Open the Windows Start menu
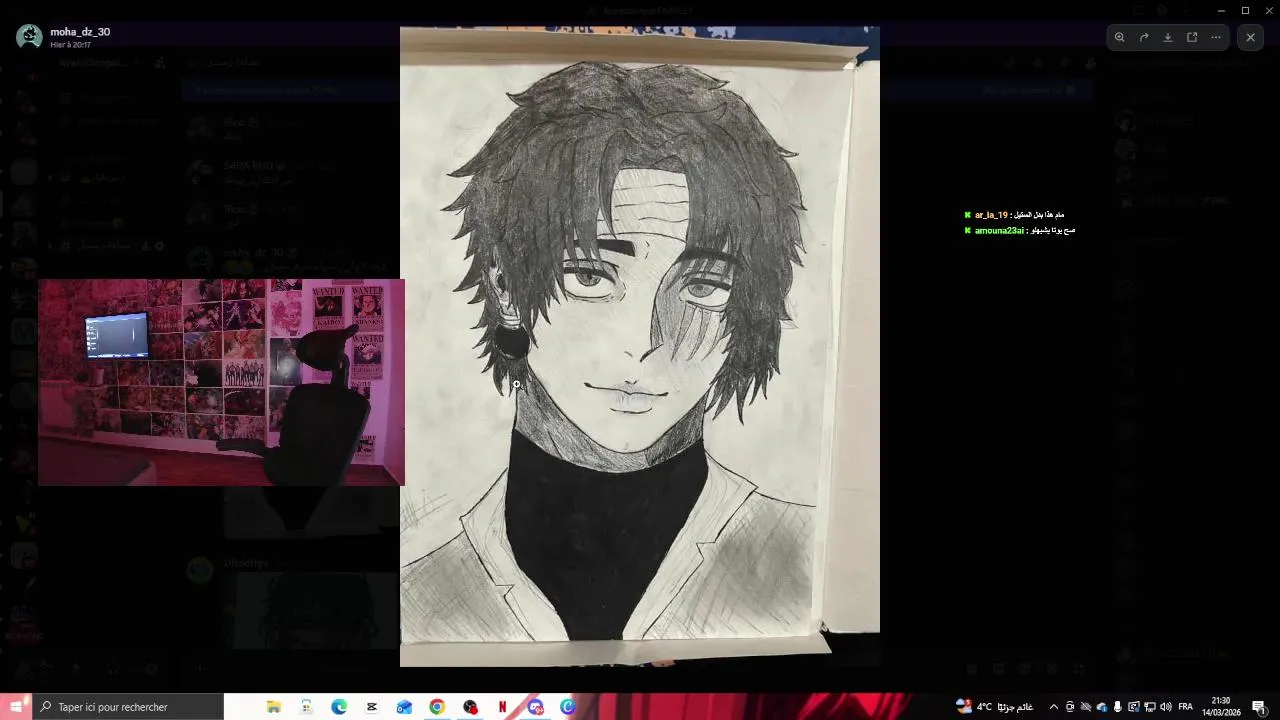This screenshot has width=1280, height=720. click(x=16, y=707)
